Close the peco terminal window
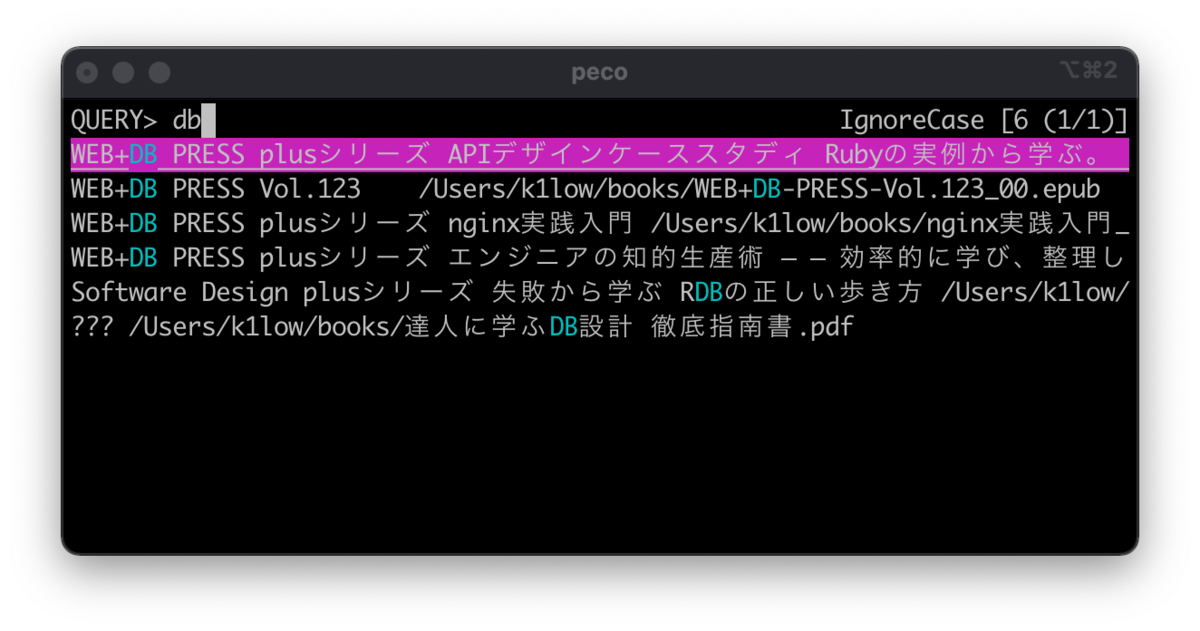 [87, 73]
